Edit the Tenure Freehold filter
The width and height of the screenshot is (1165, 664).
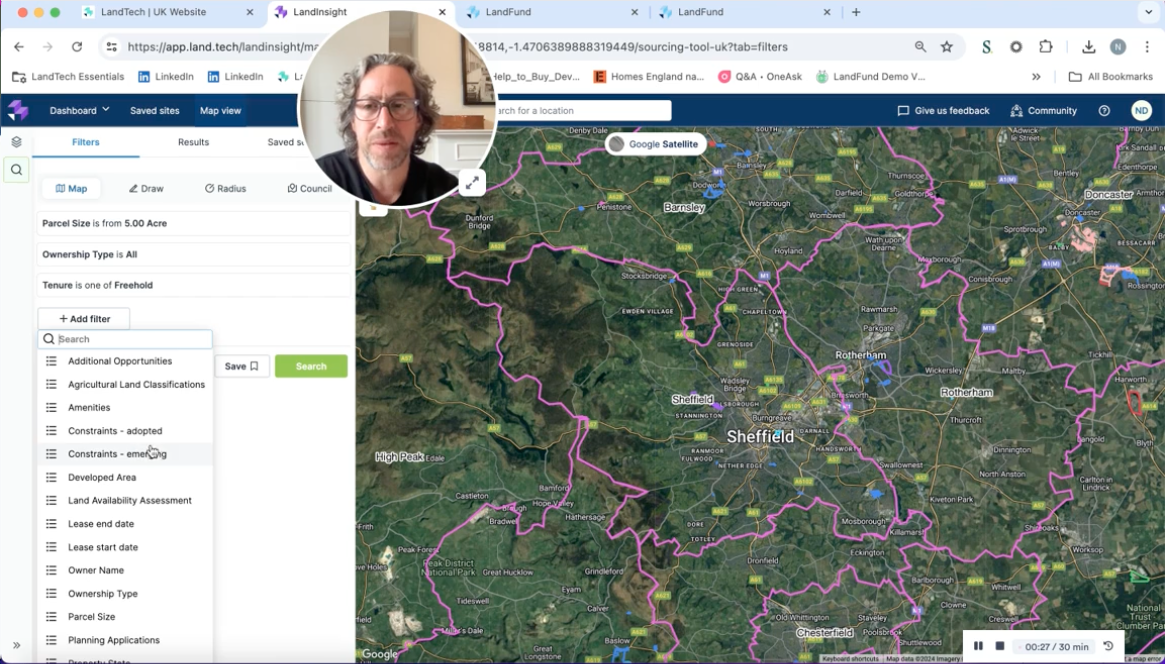[x=193, y=285]
